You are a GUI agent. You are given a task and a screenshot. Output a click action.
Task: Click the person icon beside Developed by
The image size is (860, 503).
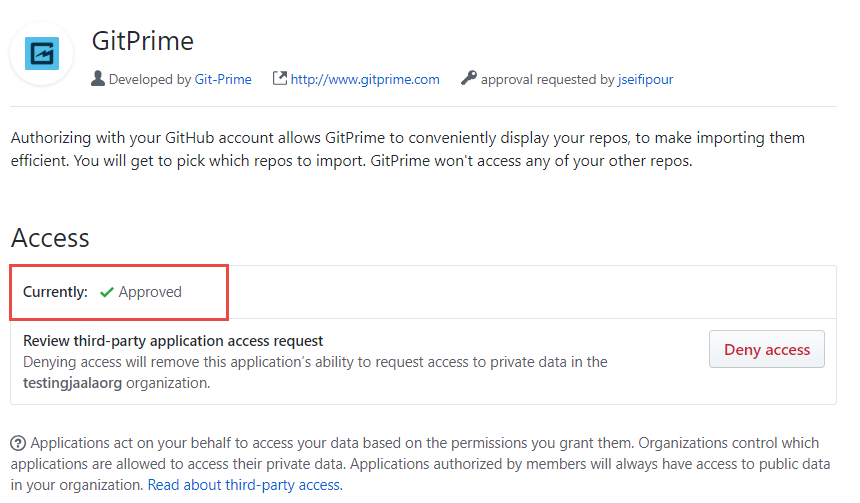click(x=98, y=79)
